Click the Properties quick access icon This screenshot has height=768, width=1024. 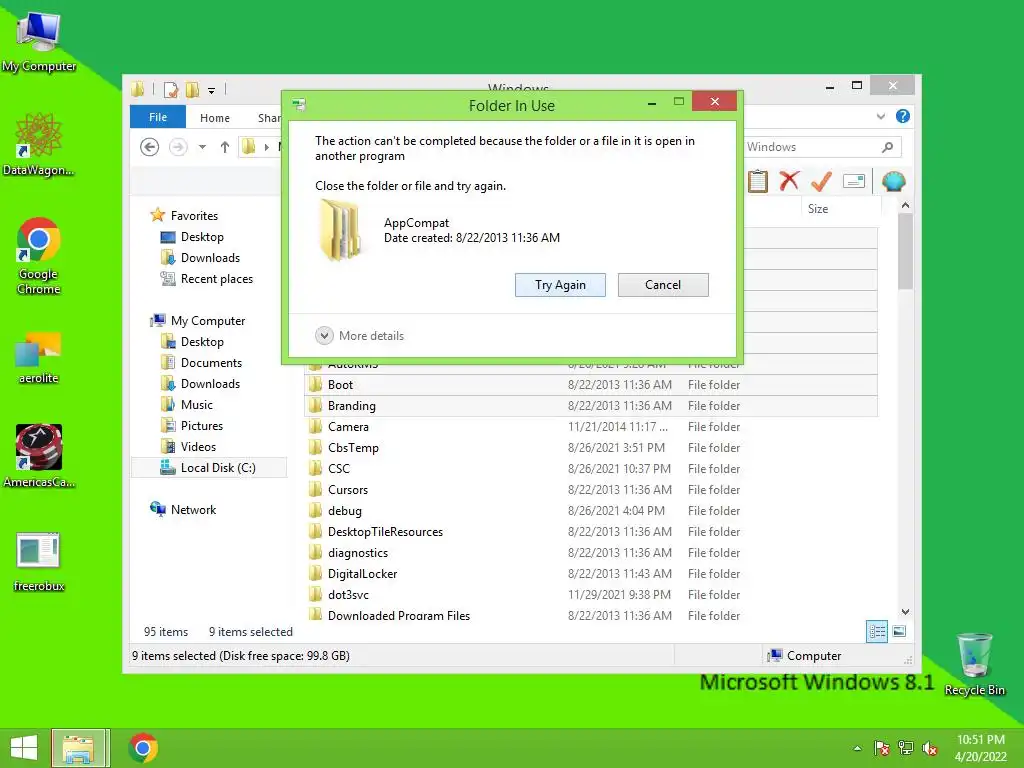[x=171, y=89]
